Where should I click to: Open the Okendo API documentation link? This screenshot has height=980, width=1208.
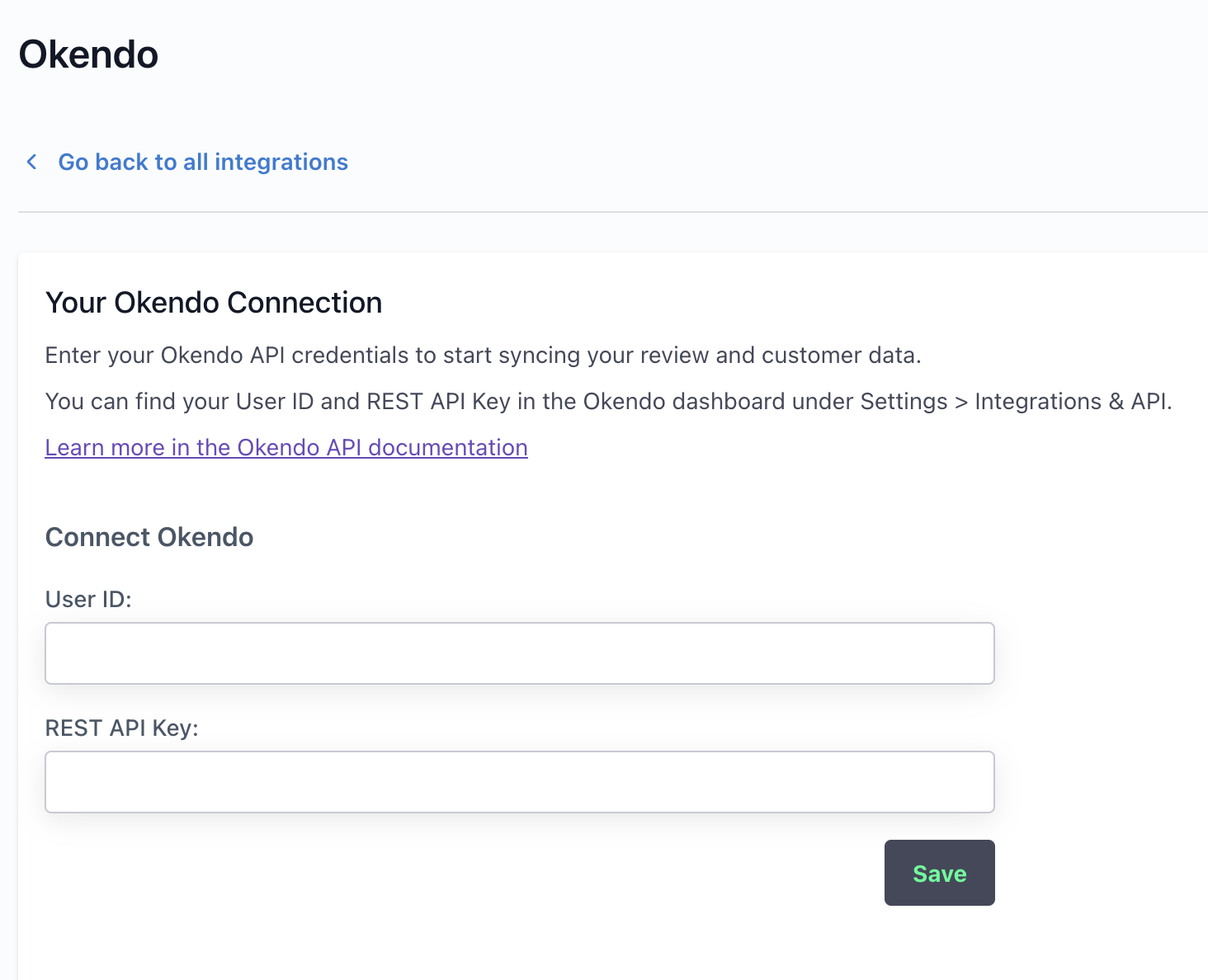(x=286, y=447)
